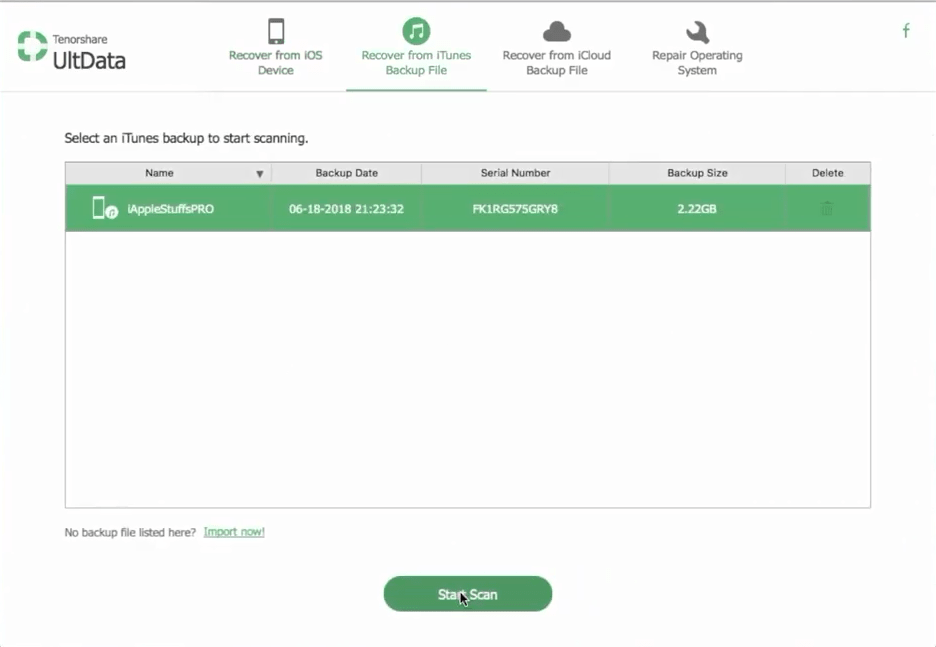Click the 'Import now!' link
The image size is (936, 647).
234,532
